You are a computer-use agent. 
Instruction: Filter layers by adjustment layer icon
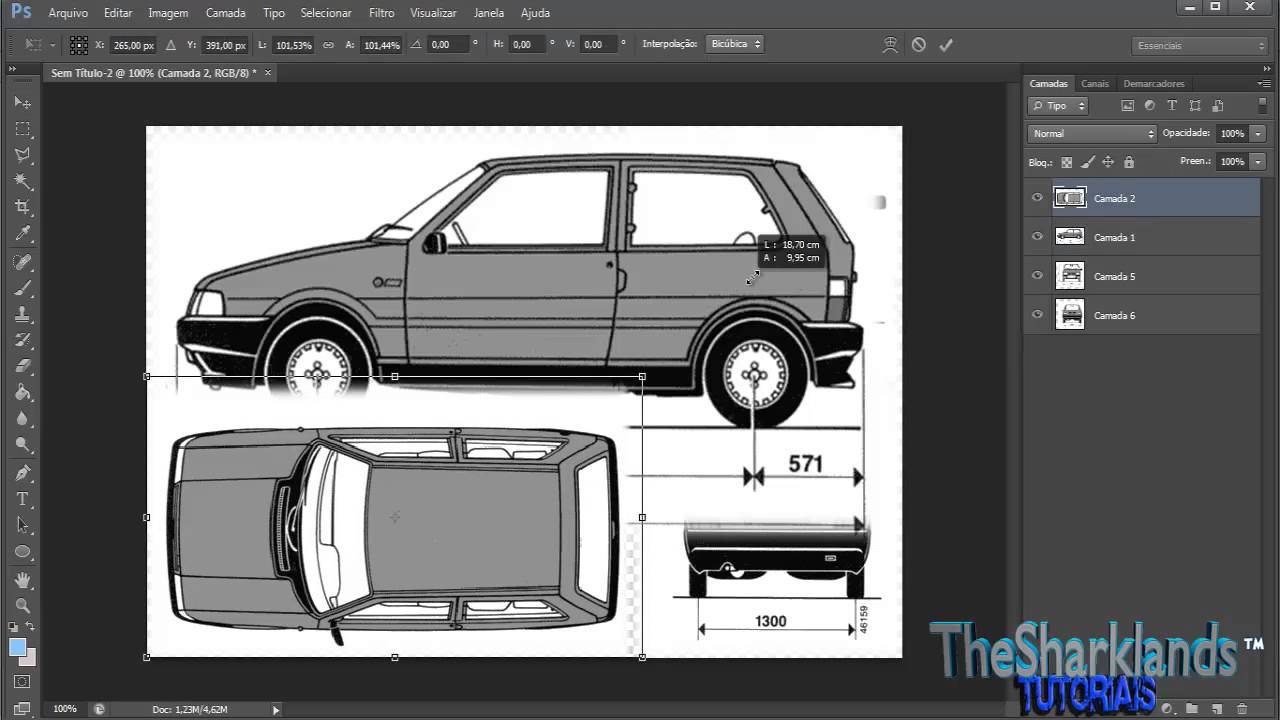[x=1150, y=105]
